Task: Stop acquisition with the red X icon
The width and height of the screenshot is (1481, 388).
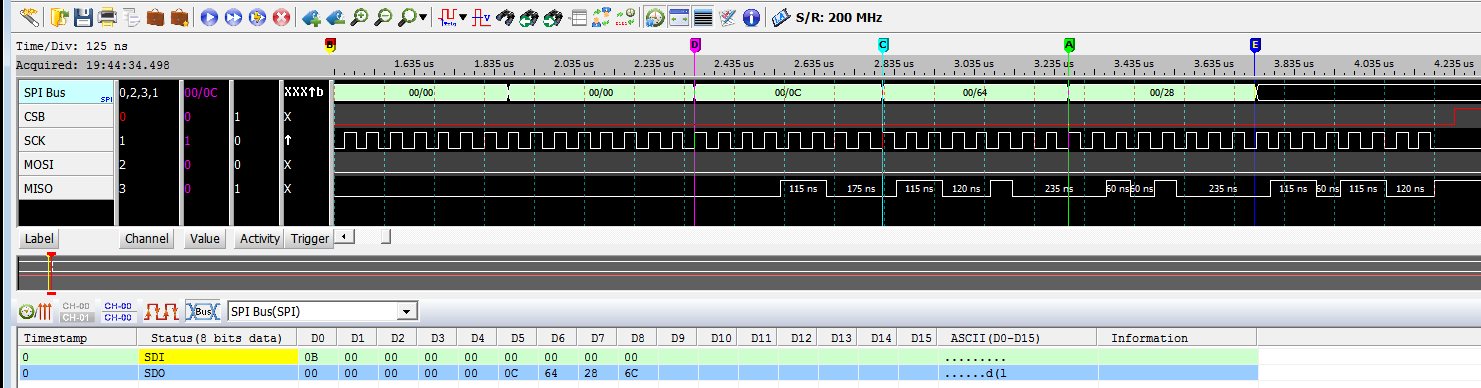Action: (x=281, y=17)
